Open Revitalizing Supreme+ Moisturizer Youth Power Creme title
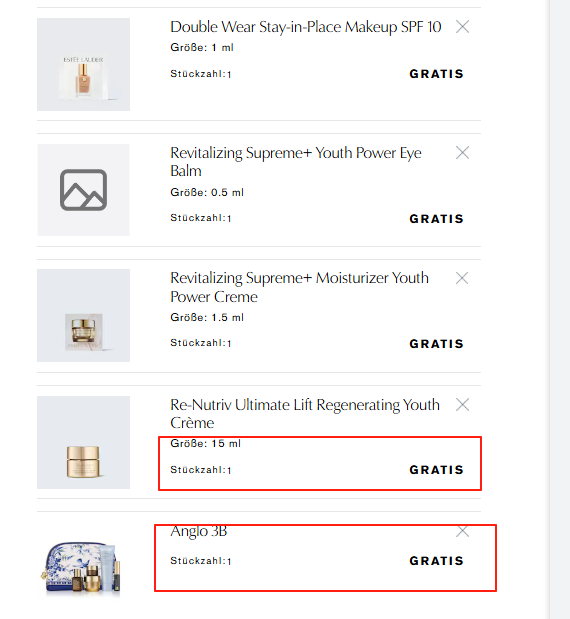The height and width of the screenshot is (619, 570). [299, 287]
